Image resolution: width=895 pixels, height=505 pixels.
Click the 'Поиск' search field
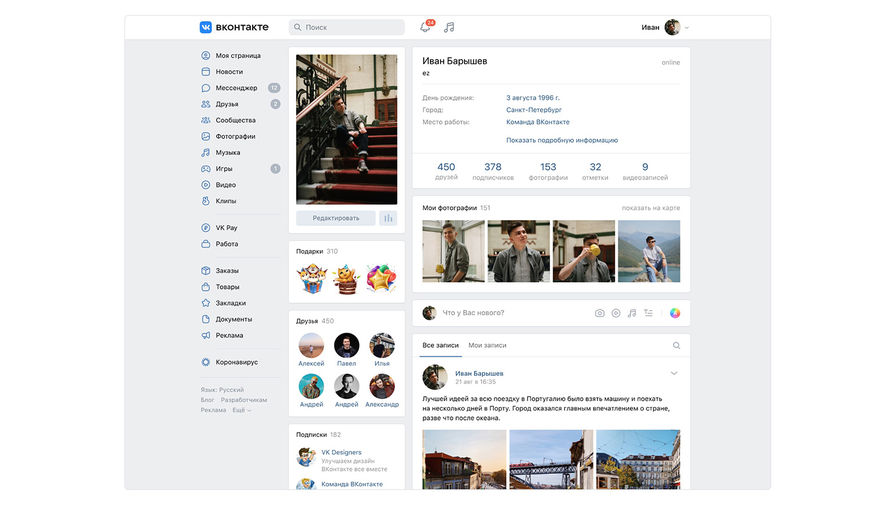coord(346,27)
